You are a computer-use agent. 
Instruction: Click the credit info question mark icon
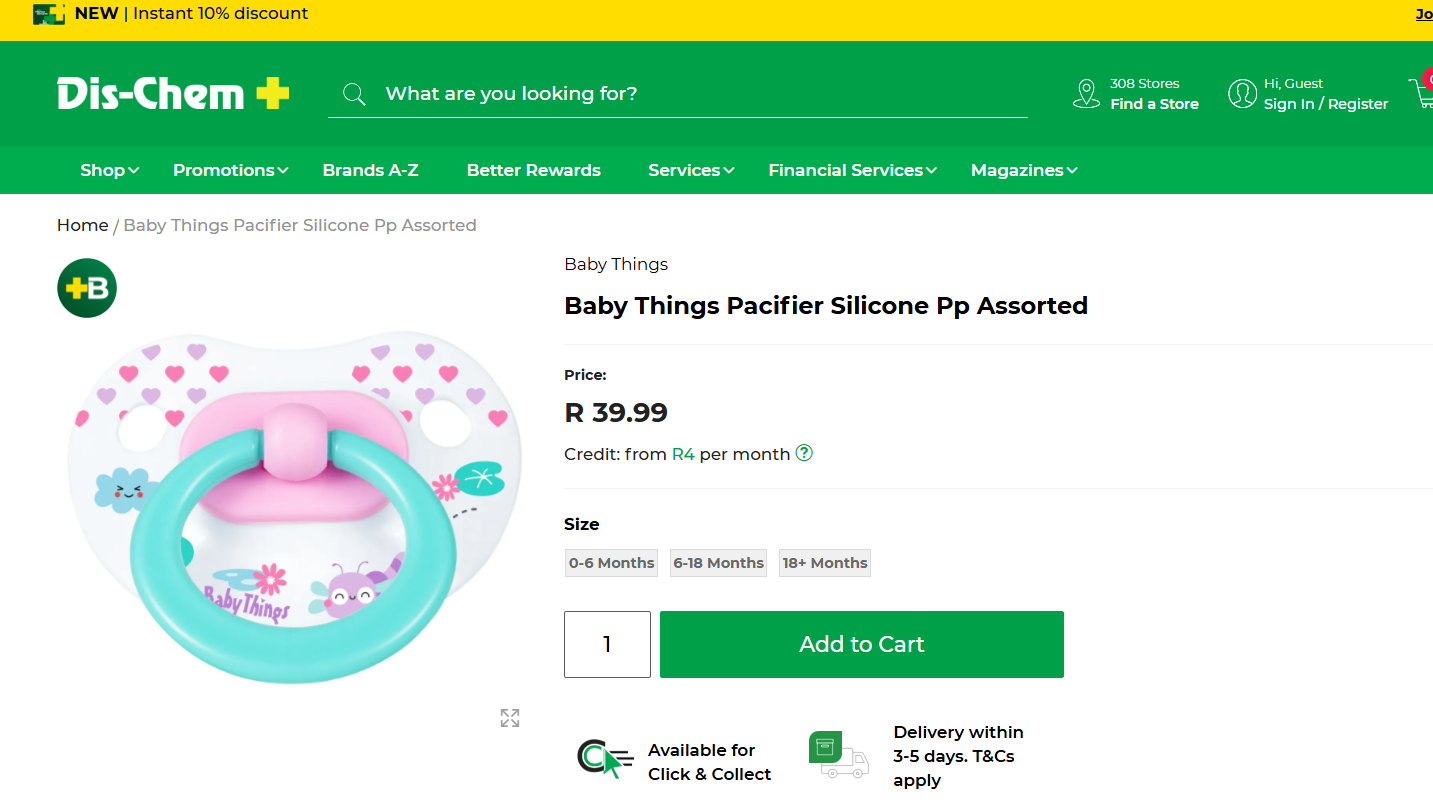click(804, 453)
